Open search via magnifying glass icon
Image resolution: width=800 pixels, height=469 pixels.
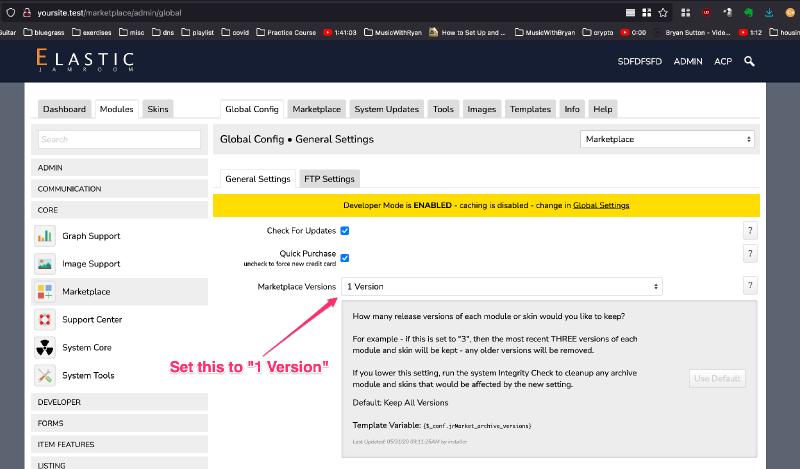tap(749, 62)
